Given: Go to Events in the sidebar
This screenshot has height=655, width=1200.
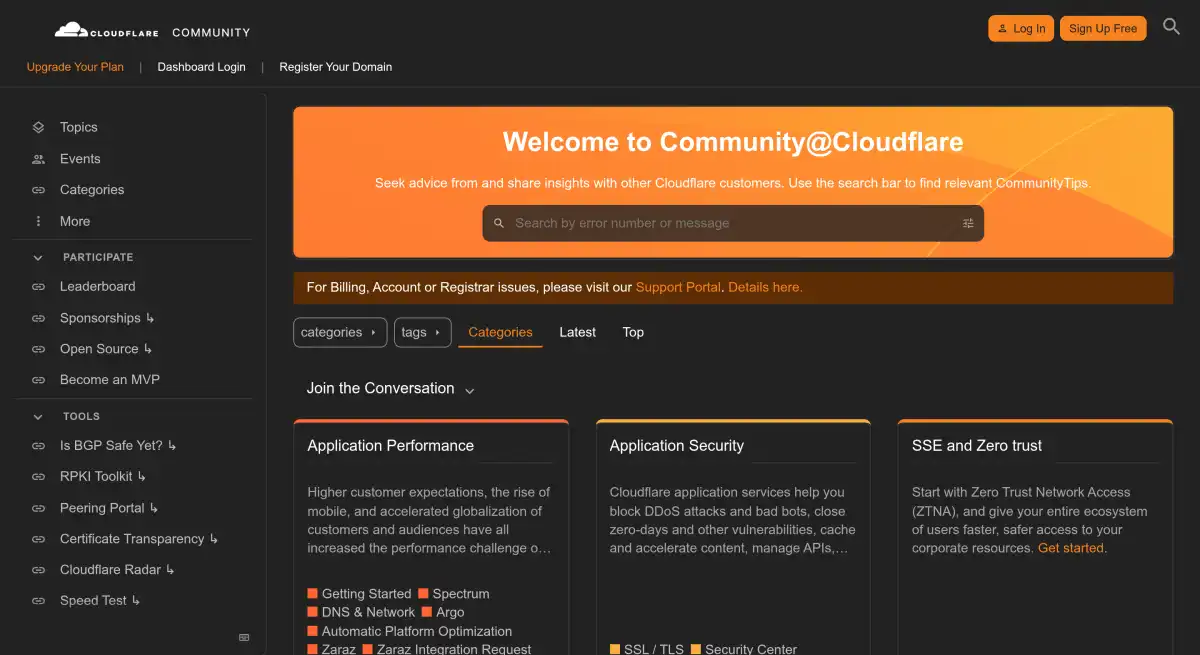Looking at the screenshot, I should [80, 159].
